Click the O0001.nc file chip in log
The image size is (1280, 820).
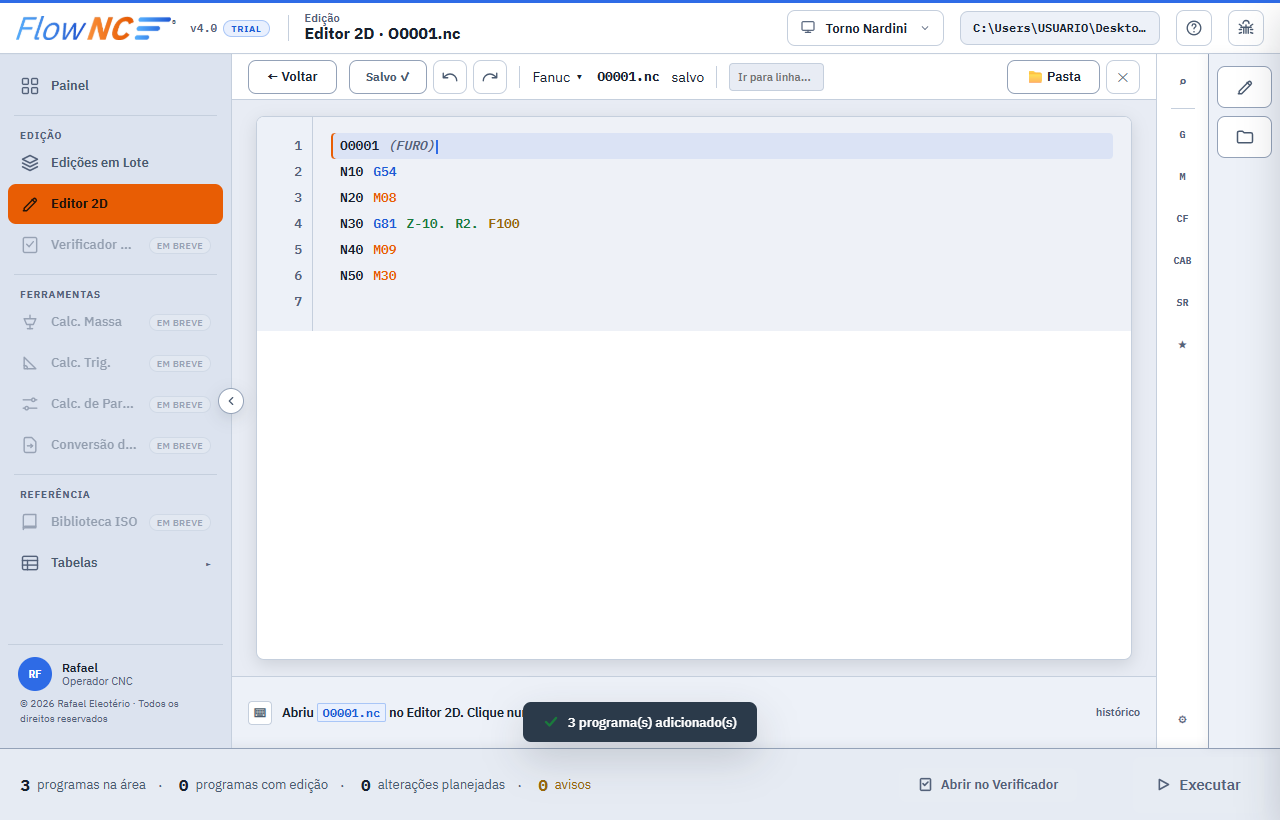click(x=351, y=713)
